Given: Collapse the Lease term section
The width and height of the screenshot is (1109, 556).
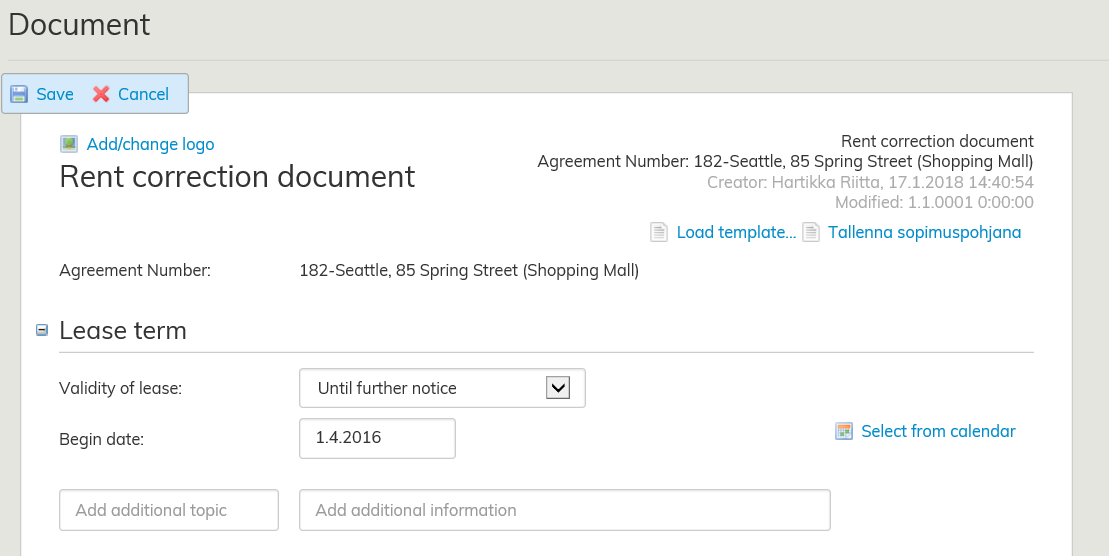Looking at the screenshot, I should click(x=42, y=330).
